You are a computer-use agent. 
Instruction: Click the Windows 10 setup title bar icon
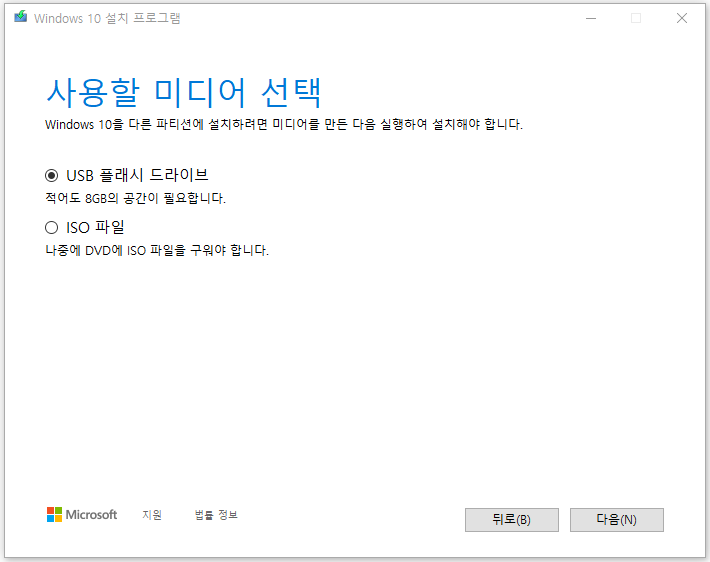tap(20, 17)
